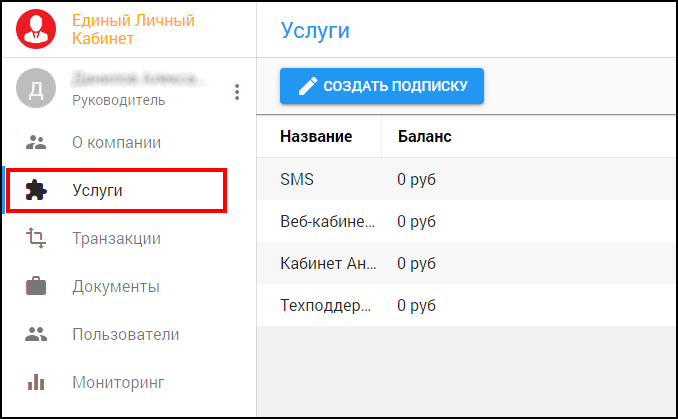This screenshot has width=678, height=419.
Task: Open the Транзакции sidebar section
Action: (x=116, y=238)
